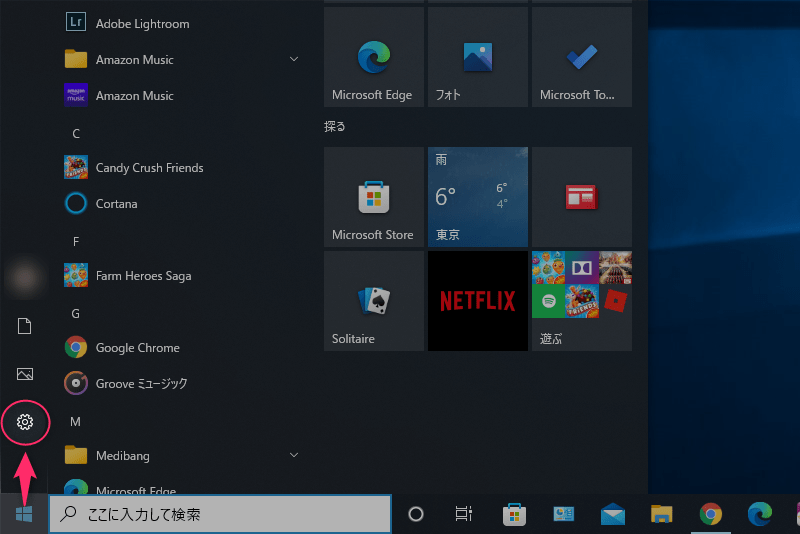Open Microsoft Edge from the taskbar
Screen dimensions: 800x534
click(x=760, y=514)
